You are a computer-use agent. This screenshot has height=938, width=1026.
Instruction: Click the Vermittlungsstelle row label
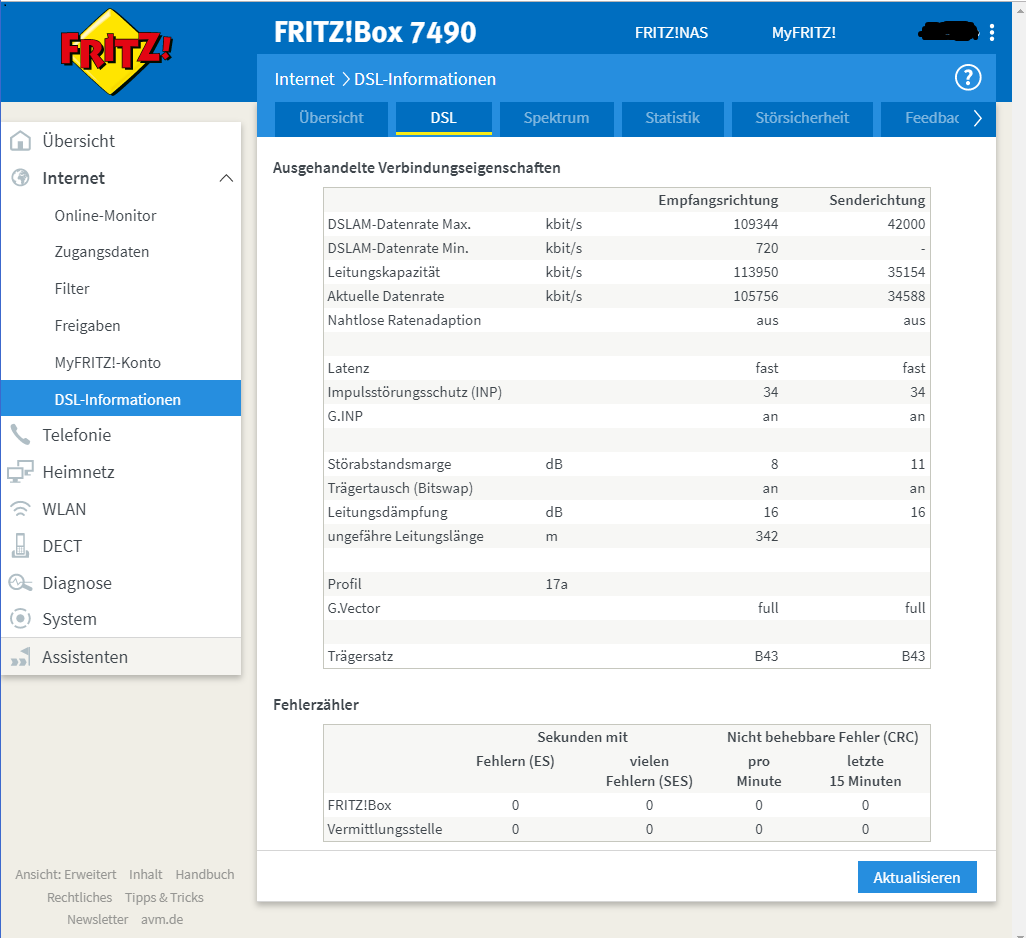(385, 829)
